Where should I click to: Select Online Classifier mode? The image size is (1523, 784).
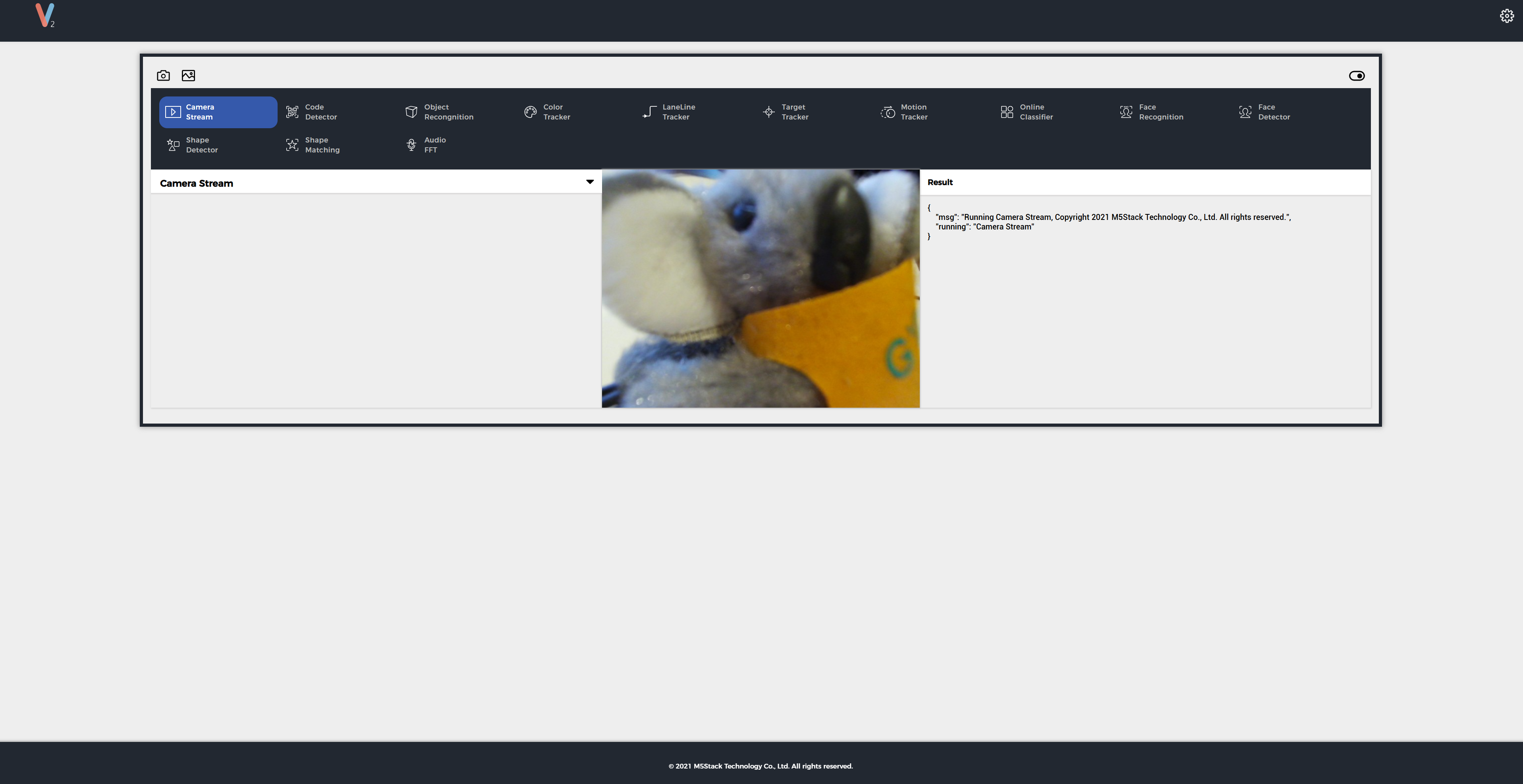click(1035, 112)
